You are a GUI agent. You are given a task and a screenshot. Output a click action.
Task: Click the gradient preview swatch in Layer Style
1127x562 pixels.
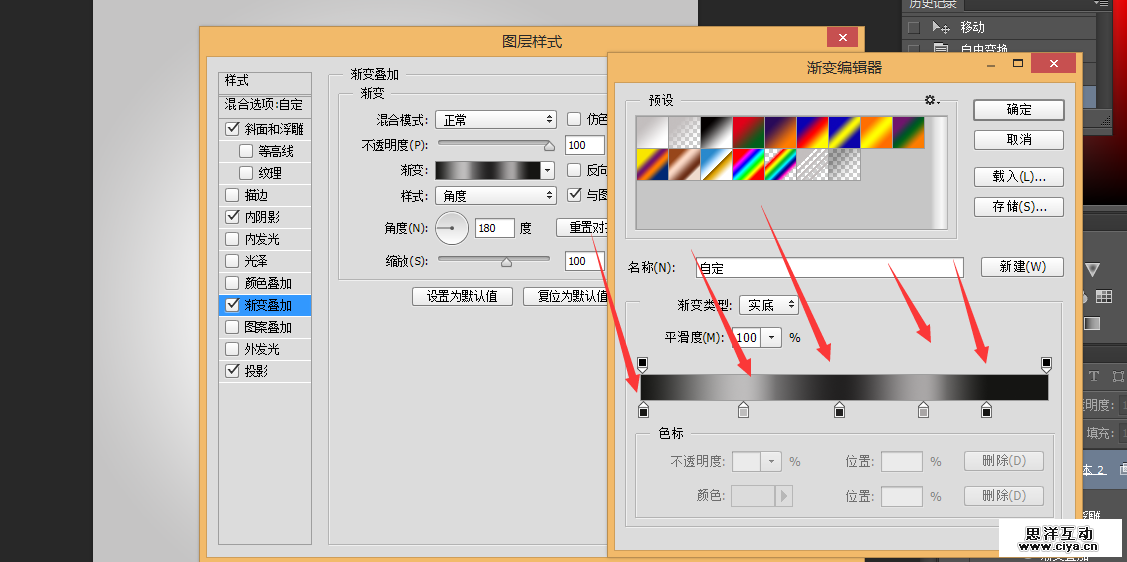click(x=488, y=170)
